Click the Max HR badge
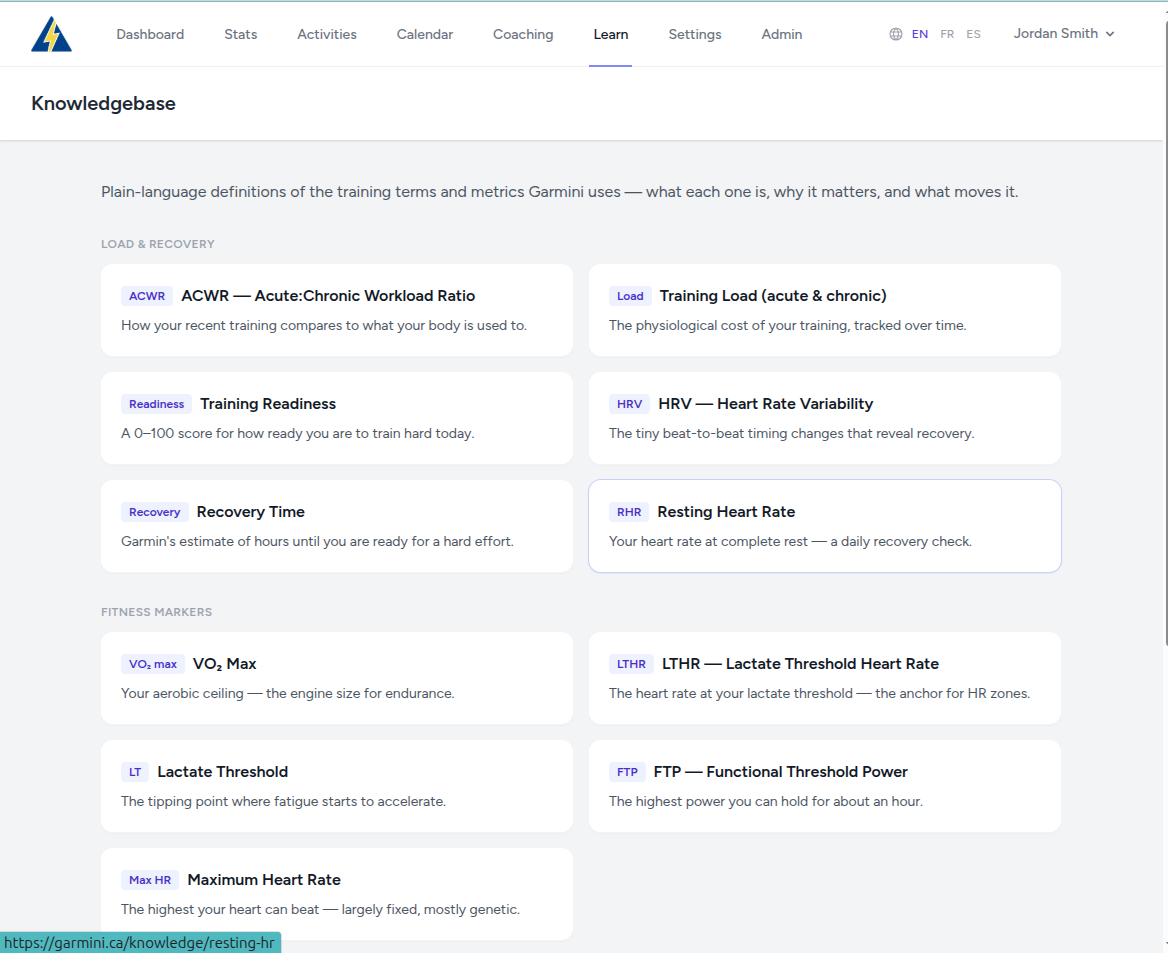The image size is (1168, 953). (150, 880)
